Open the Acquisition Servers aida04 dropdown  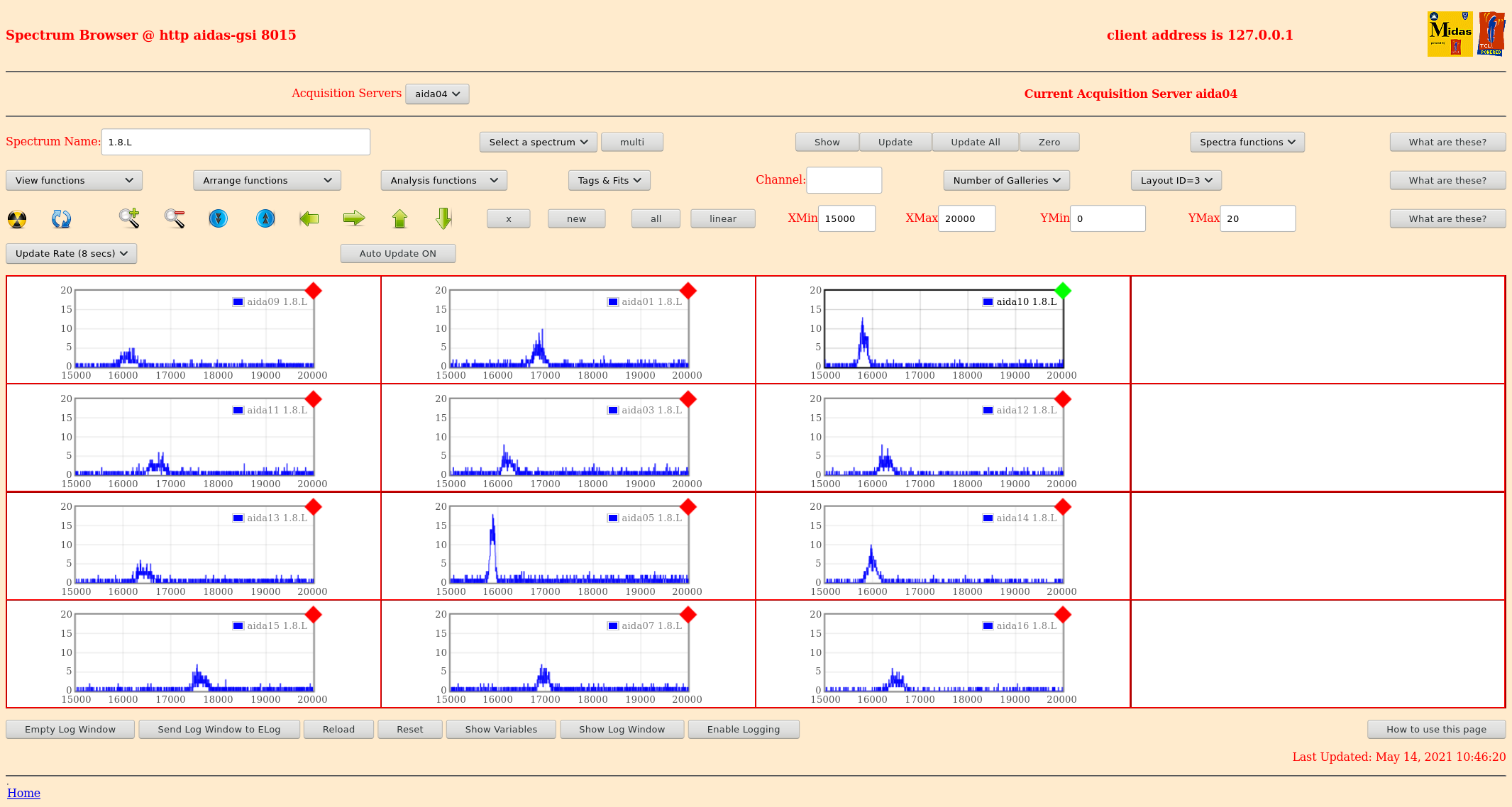tap(437, 94)
